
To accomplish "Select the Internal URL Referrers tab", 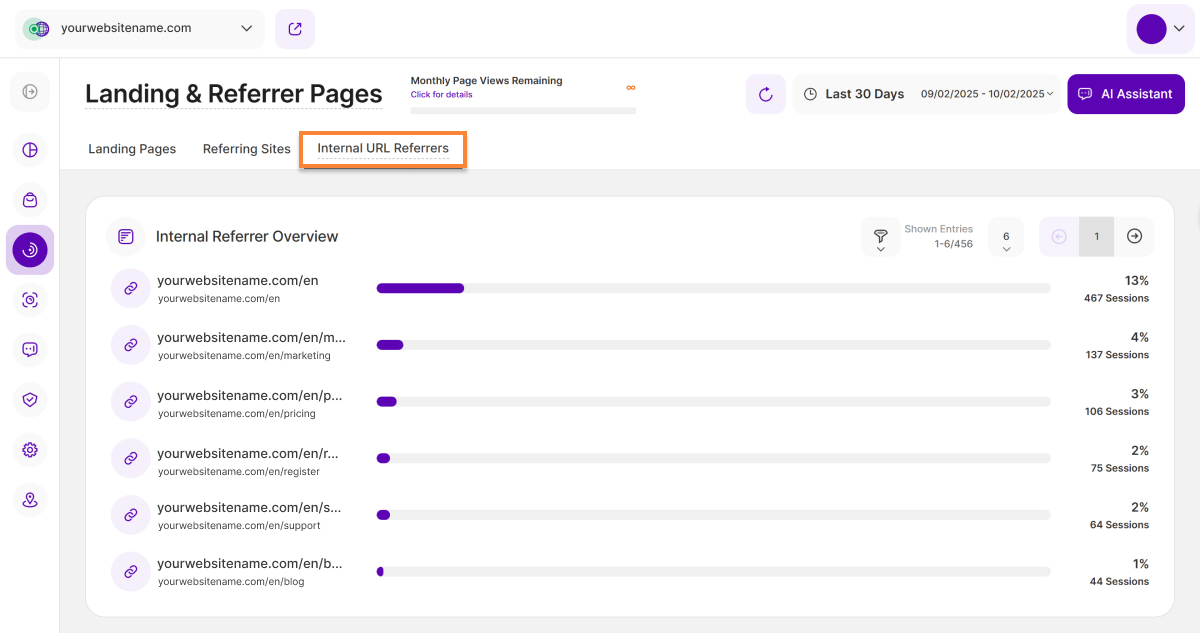I will click(383, 149).
